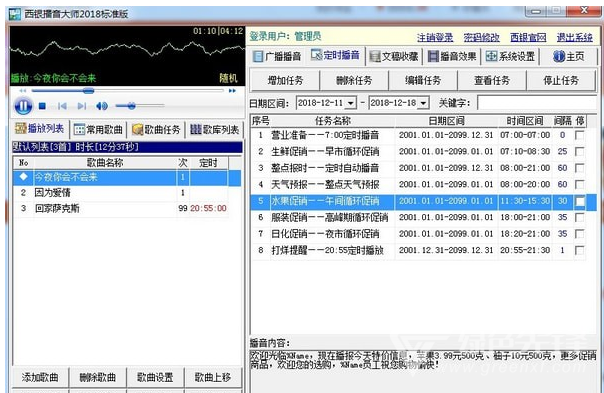The image size is (604, 393).
Task: Open the 常用歌曲 tab
Action: 99,130
